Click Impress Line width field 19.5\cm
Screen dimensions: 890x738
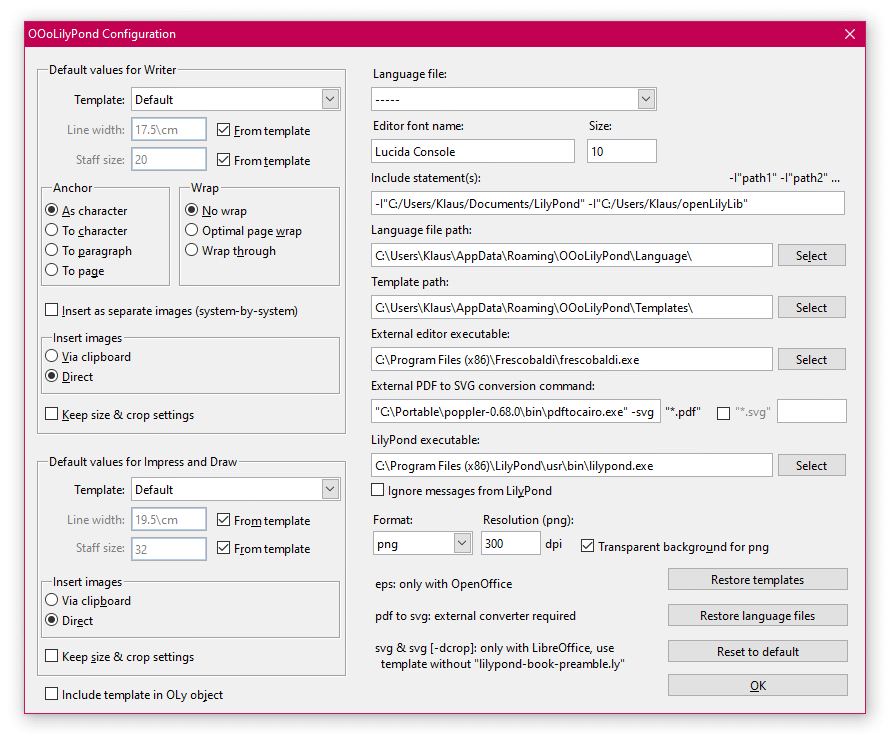pyautogui.click(x=169, y=519)
